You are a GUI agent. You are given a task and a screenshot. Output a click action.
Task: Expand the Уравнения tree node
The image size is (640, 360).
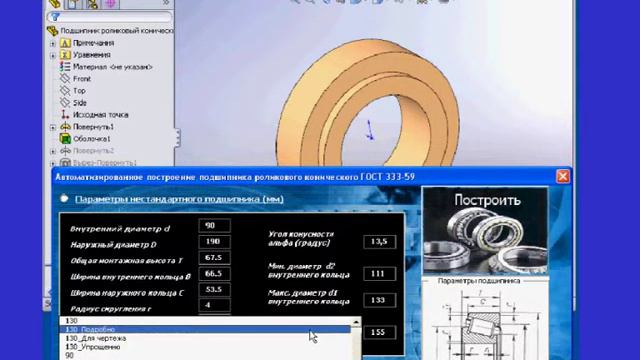tap(53, 55)
